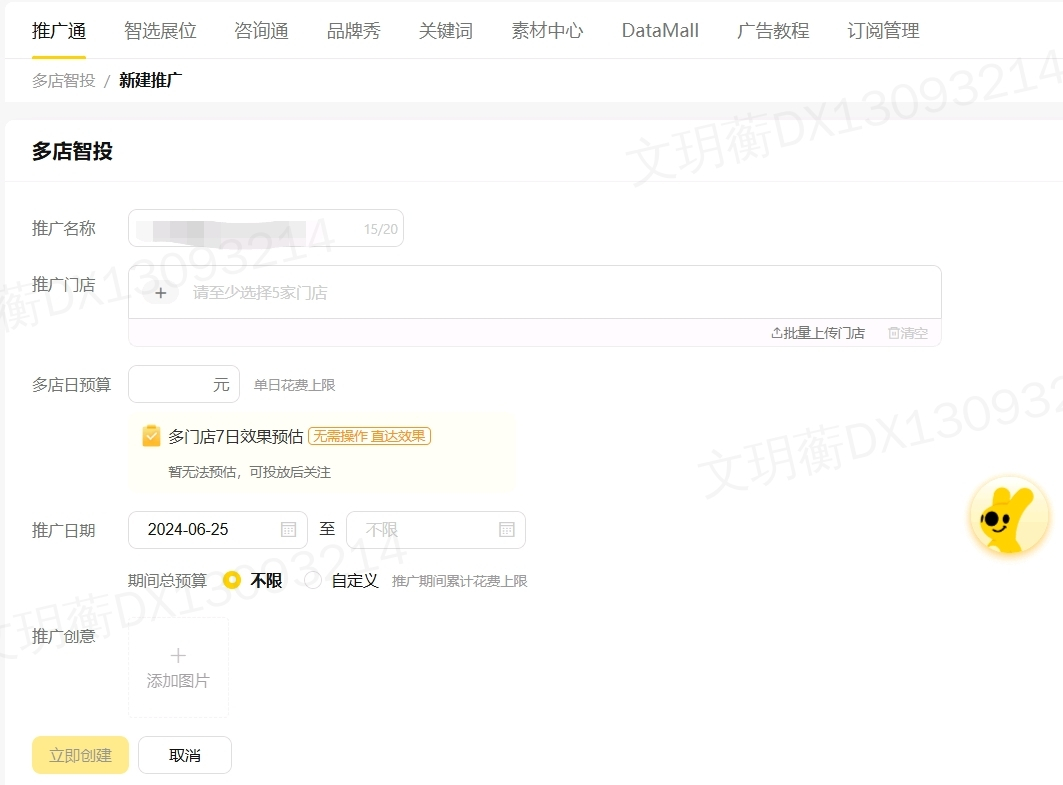The height and width of the screenshot is (785, 1063).
Task: Click the plus icon to add stores
Action: pyautogui.click(x=161, y=293)
